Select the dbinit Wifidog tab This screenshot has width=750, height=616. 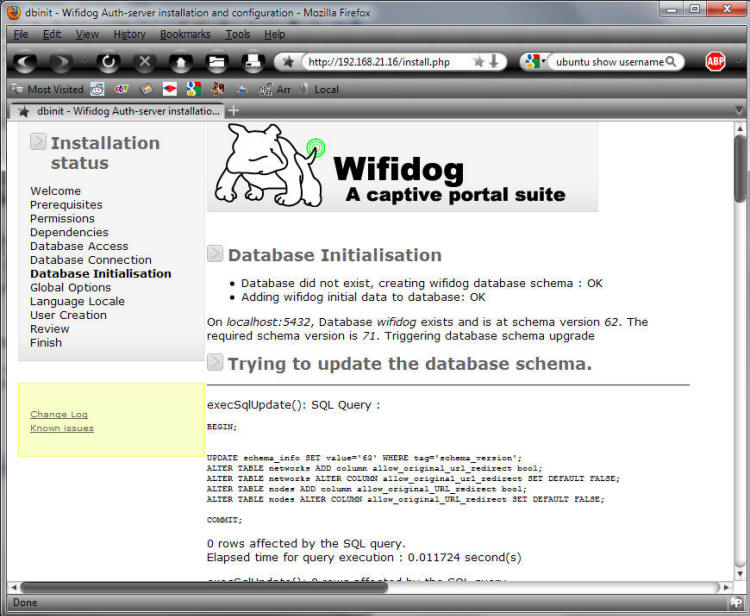[118, 111]
